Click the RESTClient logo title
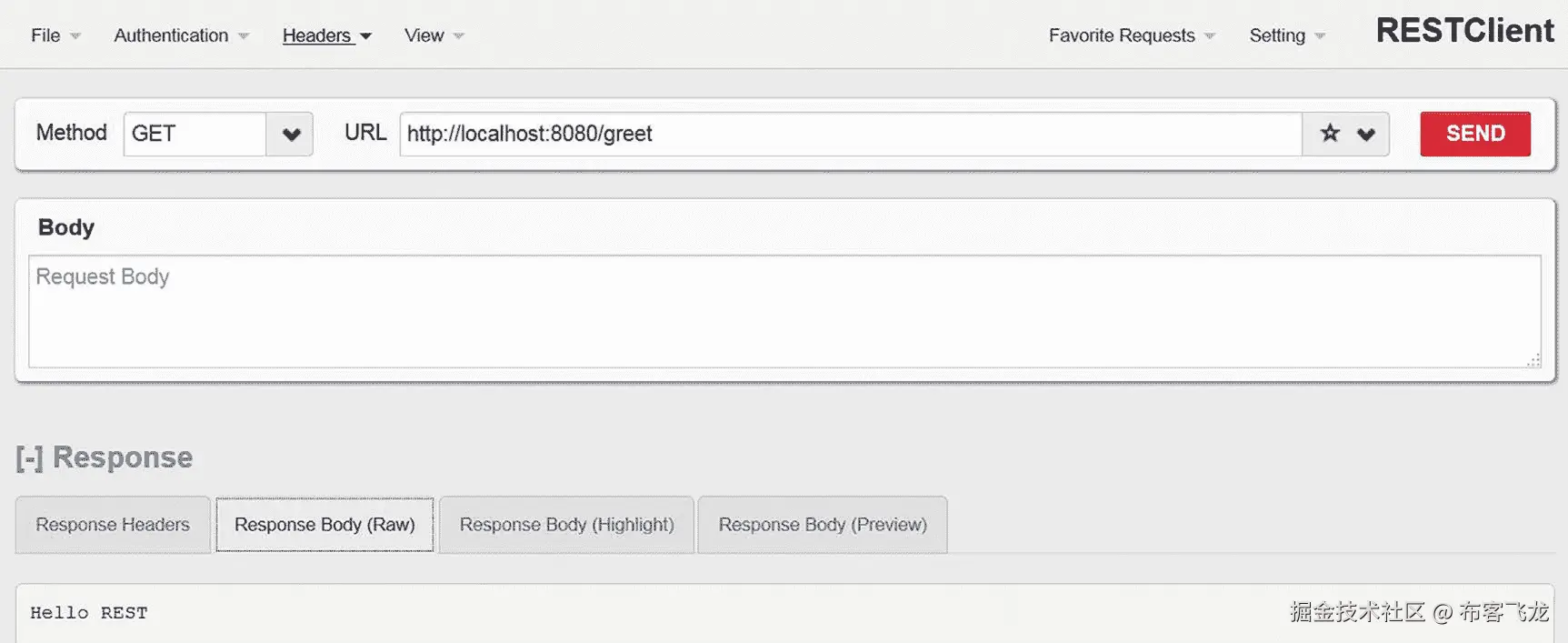 click(x=1464, y=31)
